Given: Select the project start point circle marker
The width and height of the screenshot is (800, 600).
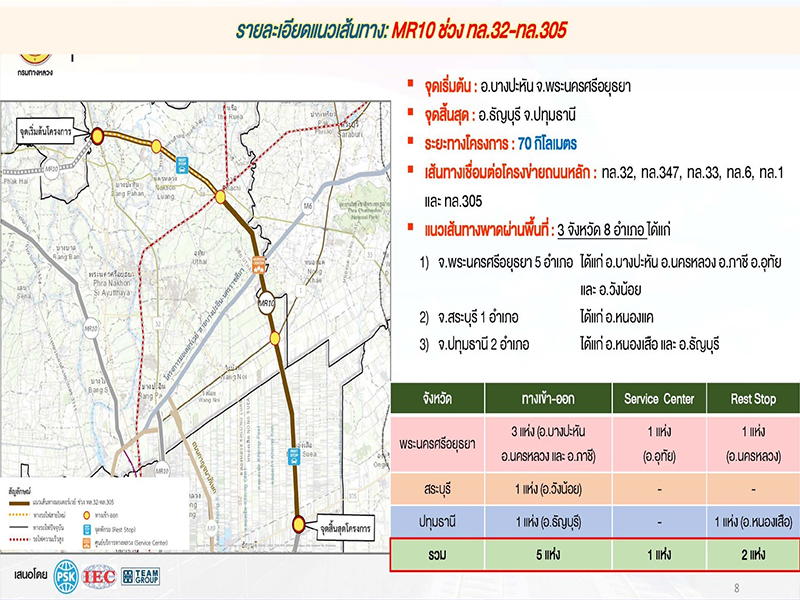Looking at the screenshot, I should point(98,136).
